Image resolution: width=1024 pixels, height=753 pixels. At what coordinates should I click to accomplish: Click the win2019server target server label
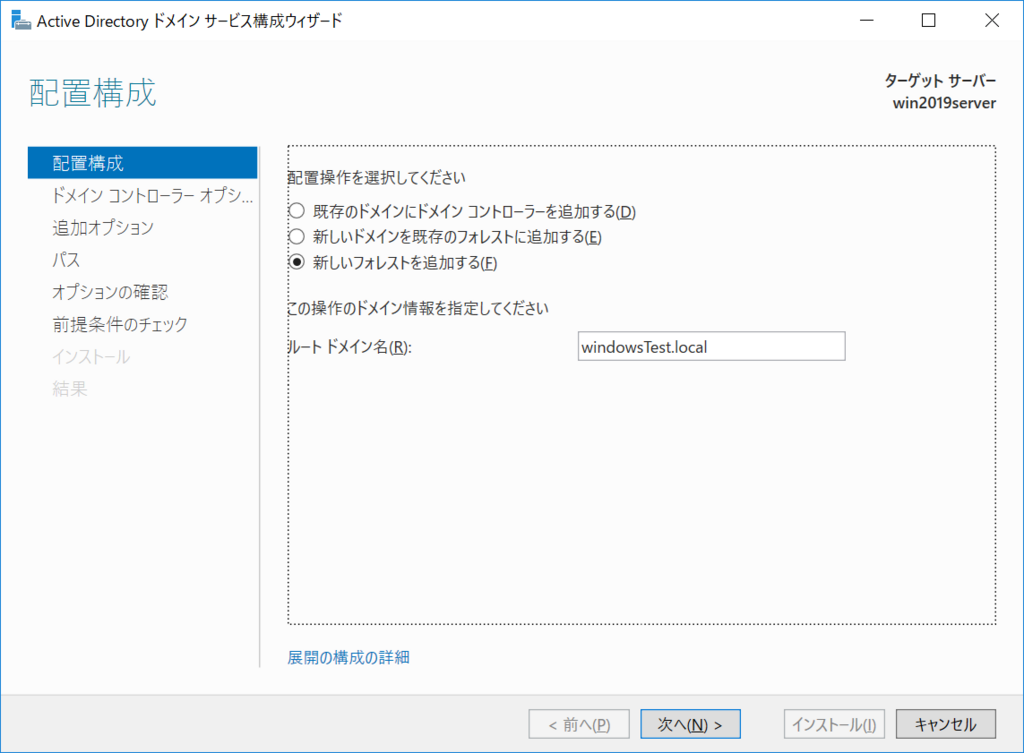(943, 102)
